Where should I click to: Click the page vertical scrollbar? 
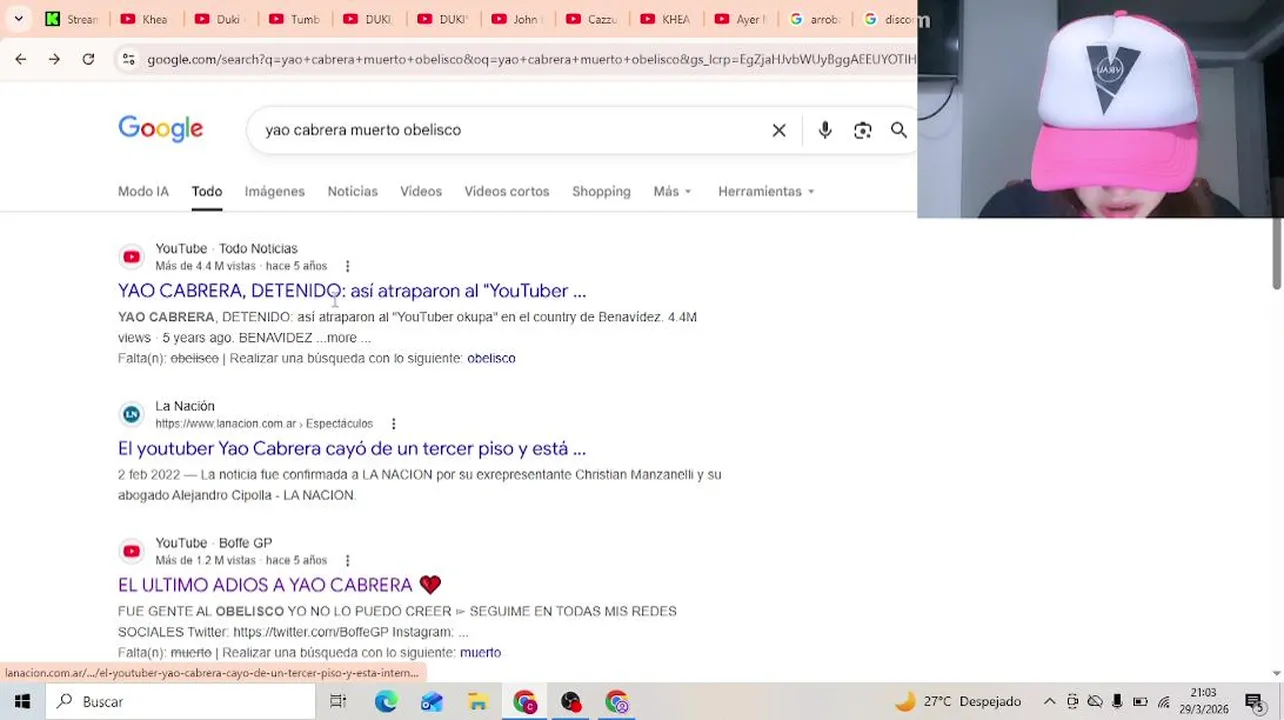pyautogui.click(x=1277, y=253)
